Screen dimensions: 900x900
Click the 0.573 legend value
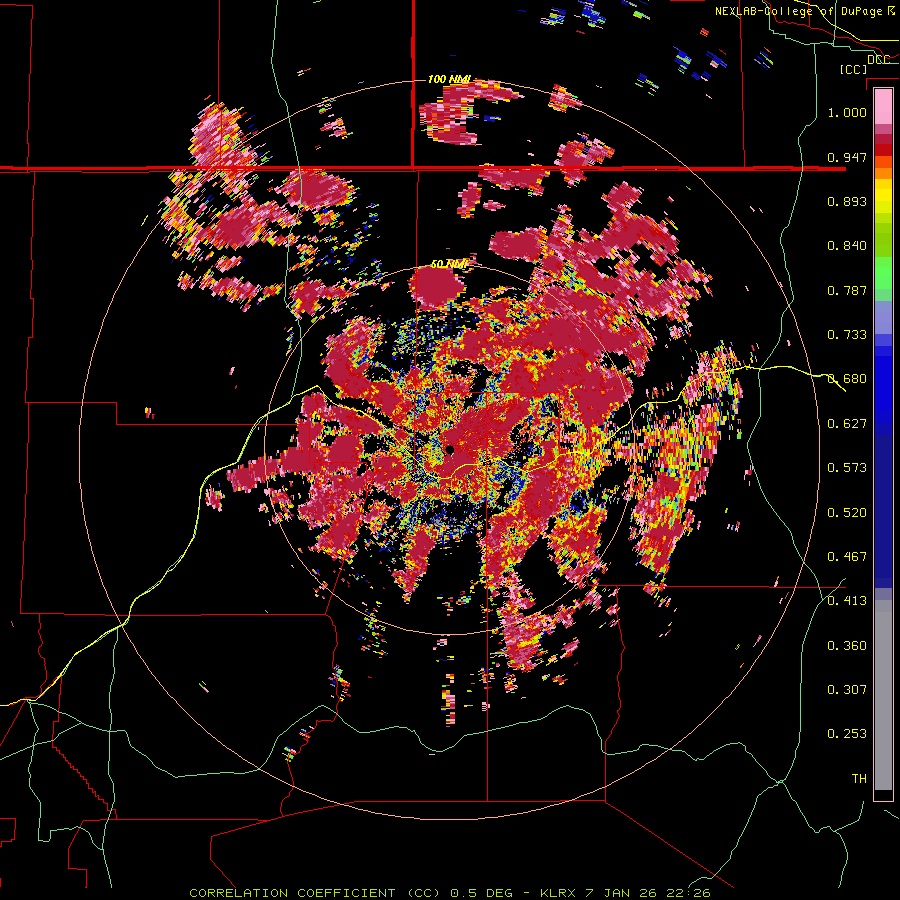click(x=847, y=468)
